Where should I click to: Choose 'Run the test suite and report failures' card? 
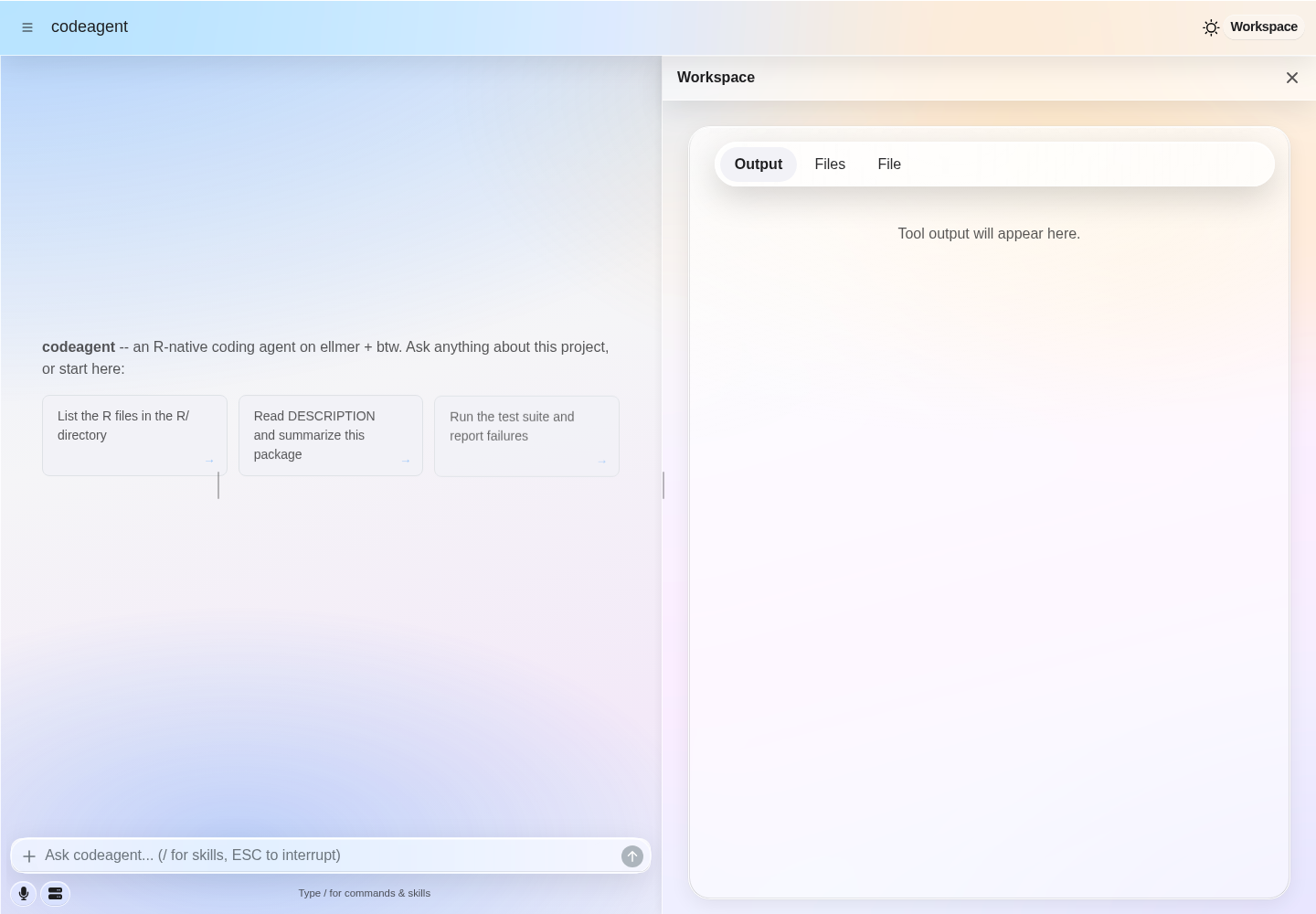coord(526,436)
